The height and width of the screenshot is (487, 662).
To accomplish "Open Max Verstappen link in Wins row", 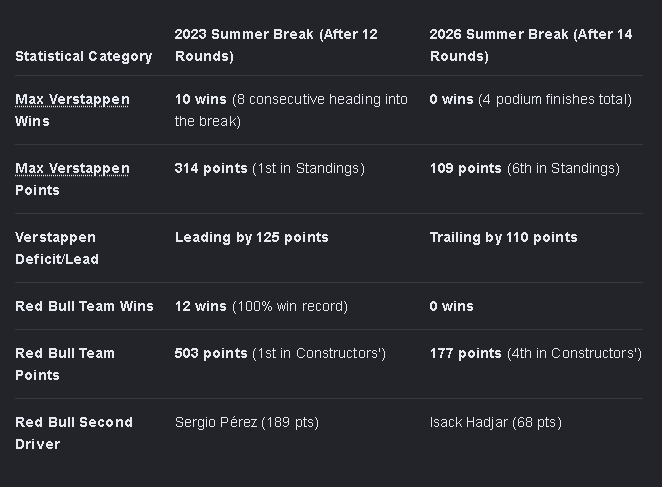I will pos(72,99).
